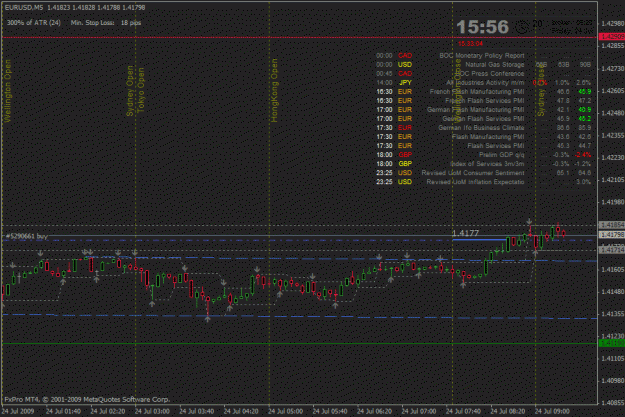
Task: Click the 1.41355 price scale value
Action: pos(613,314)
